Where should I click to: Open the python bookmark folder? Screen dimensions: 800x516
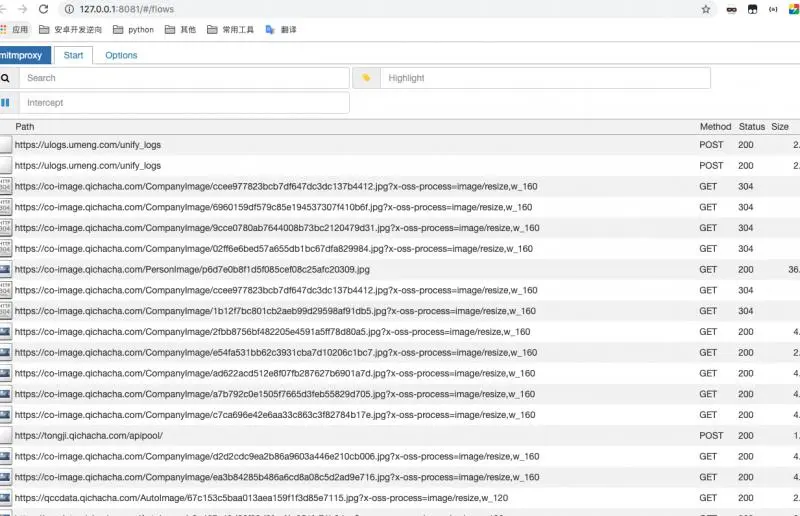133,30
